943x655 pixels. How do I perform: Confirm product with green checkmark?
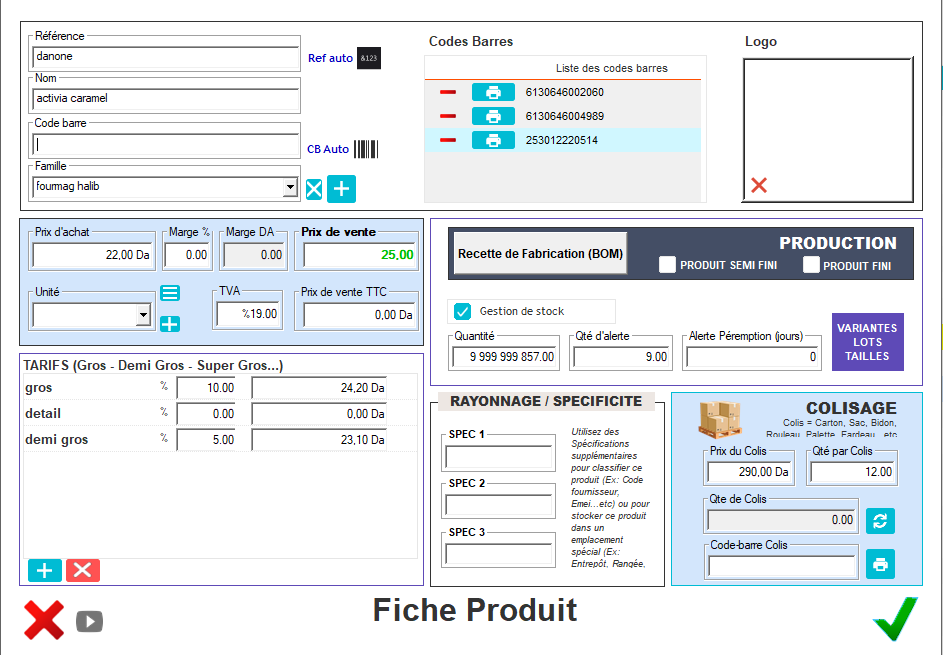click(894, 618)
